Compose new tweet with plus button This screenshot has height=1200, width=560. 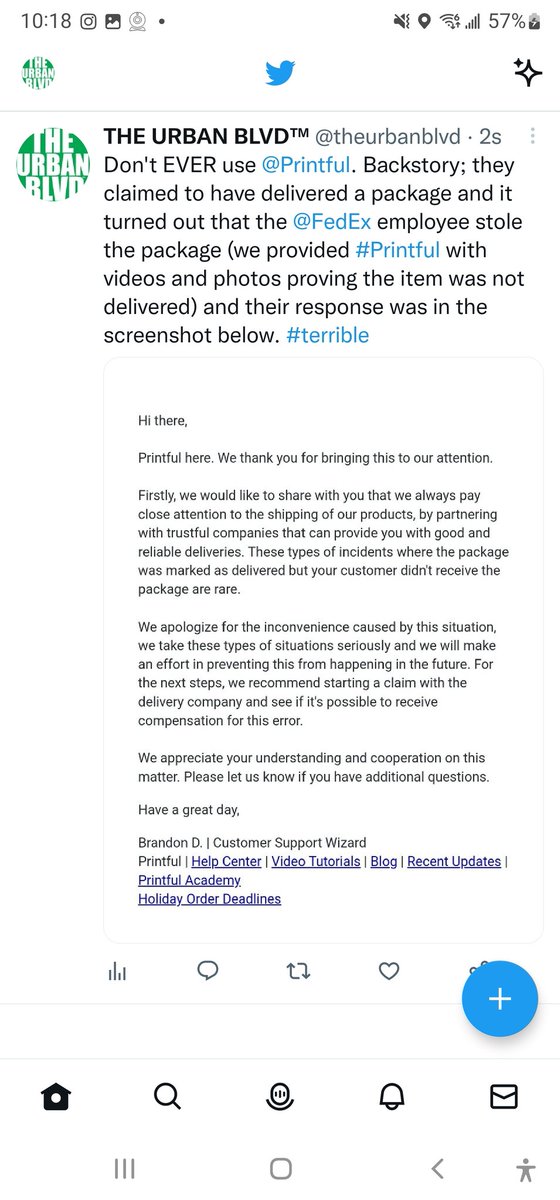click(499, 999)
